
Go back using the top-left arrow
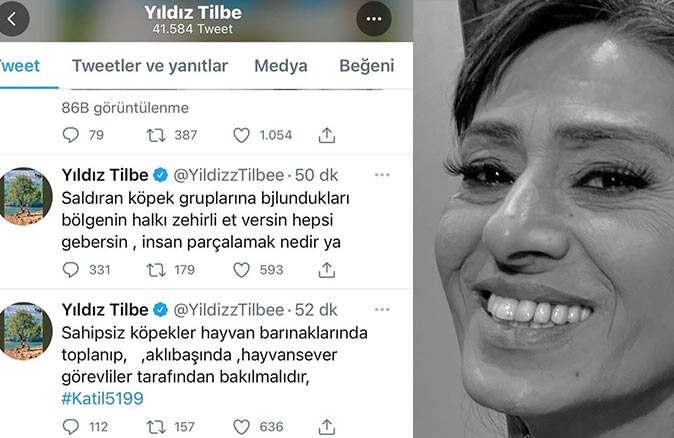point(13,19)
